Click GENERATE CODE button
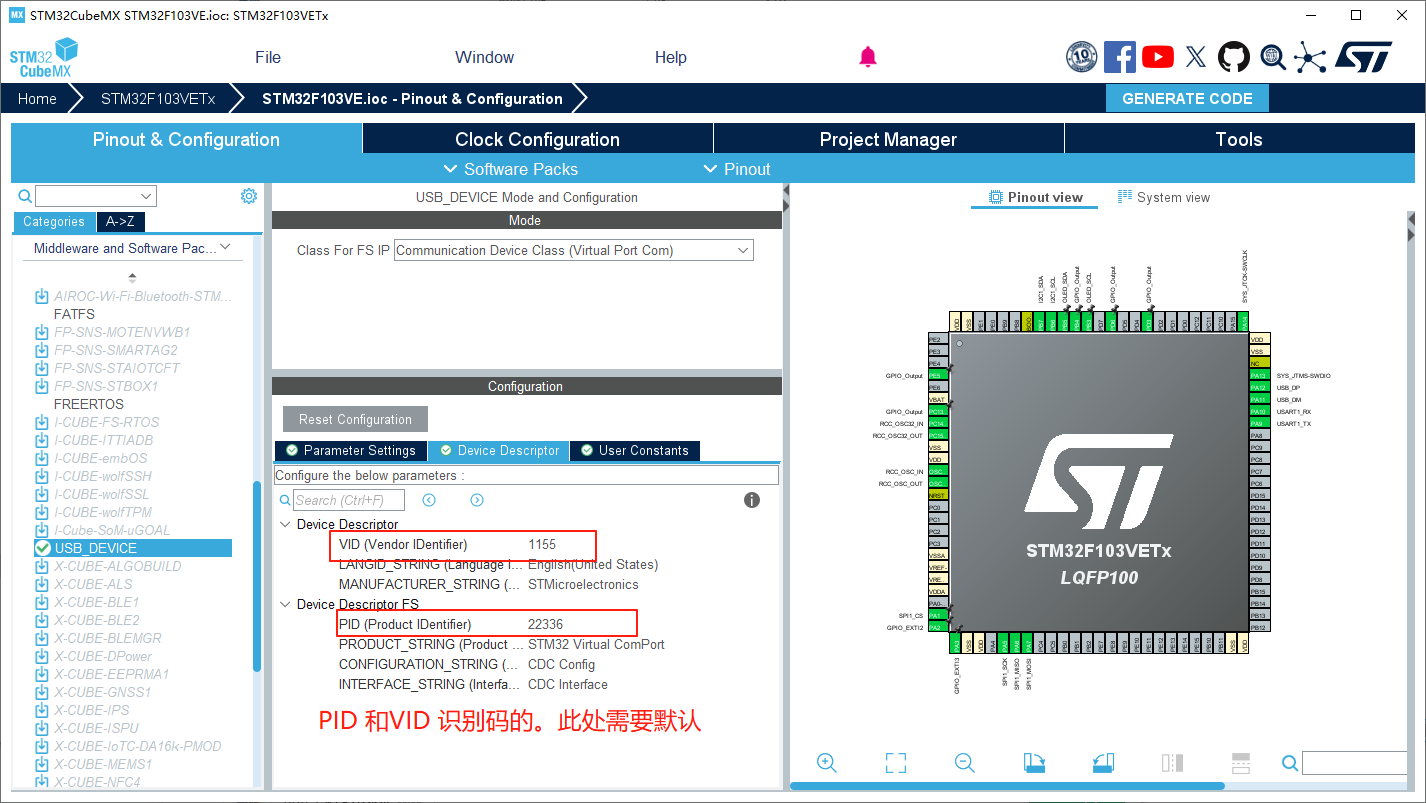 tap(1187, 98)
